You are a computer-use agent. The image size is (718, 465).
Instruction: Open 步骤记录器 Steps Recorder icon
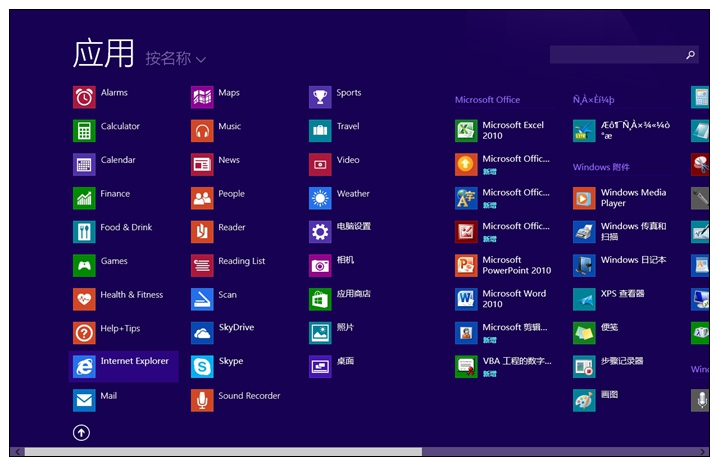(584, 367)
